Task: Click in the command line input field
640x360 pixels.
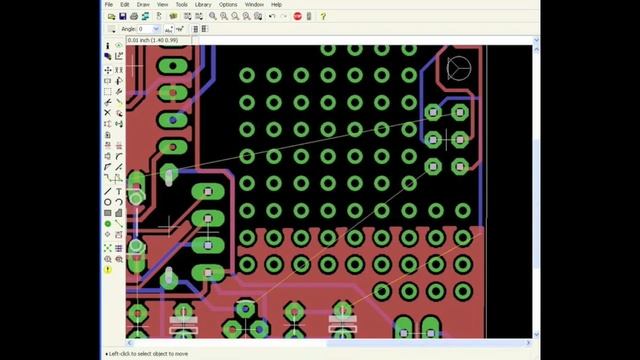Action: pos(365,40)
